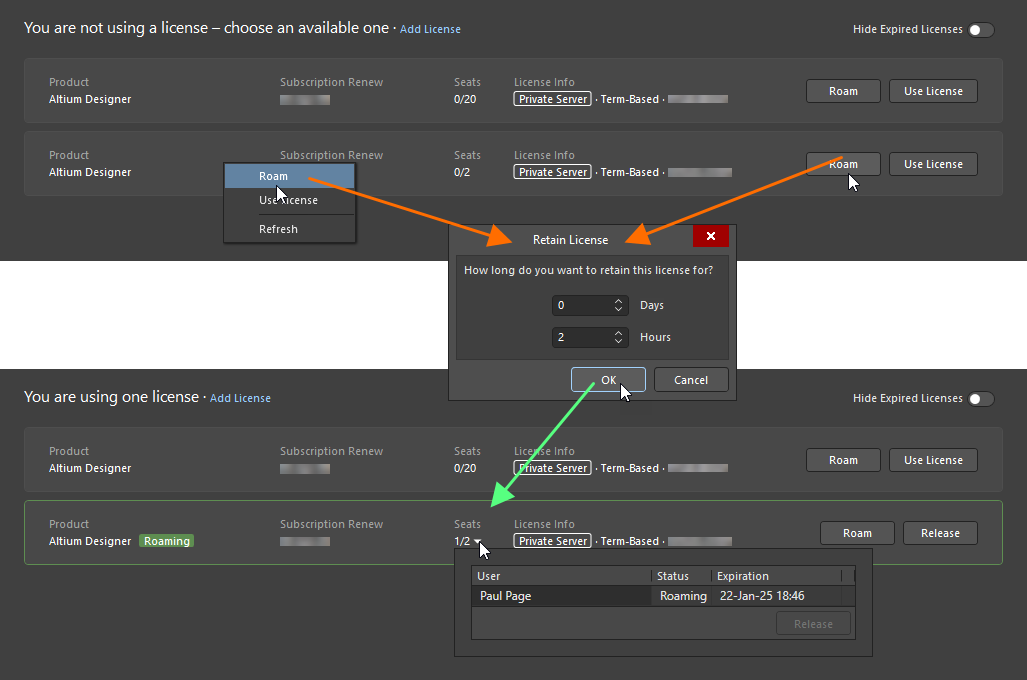Click Roam in bottom panel 0/20 row
The image size is (1027, 680).
tap(843, 460)
